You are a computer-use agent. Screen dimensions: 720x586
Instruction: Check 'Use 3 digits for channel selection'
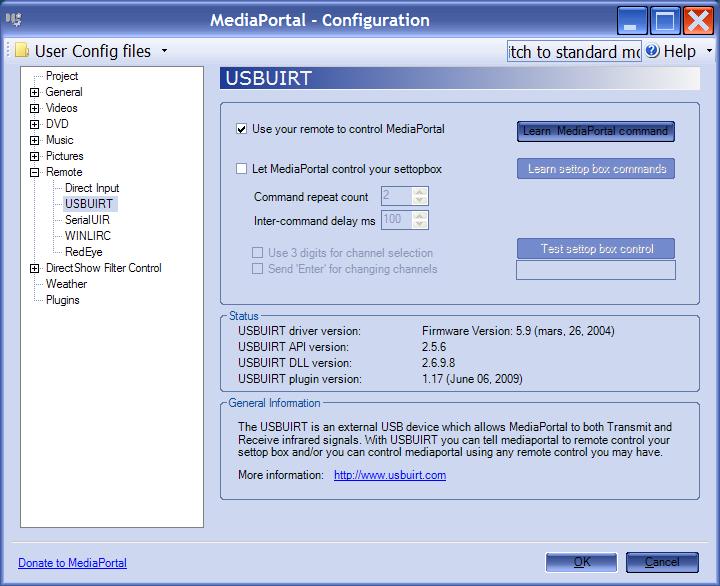click(258, 253)
